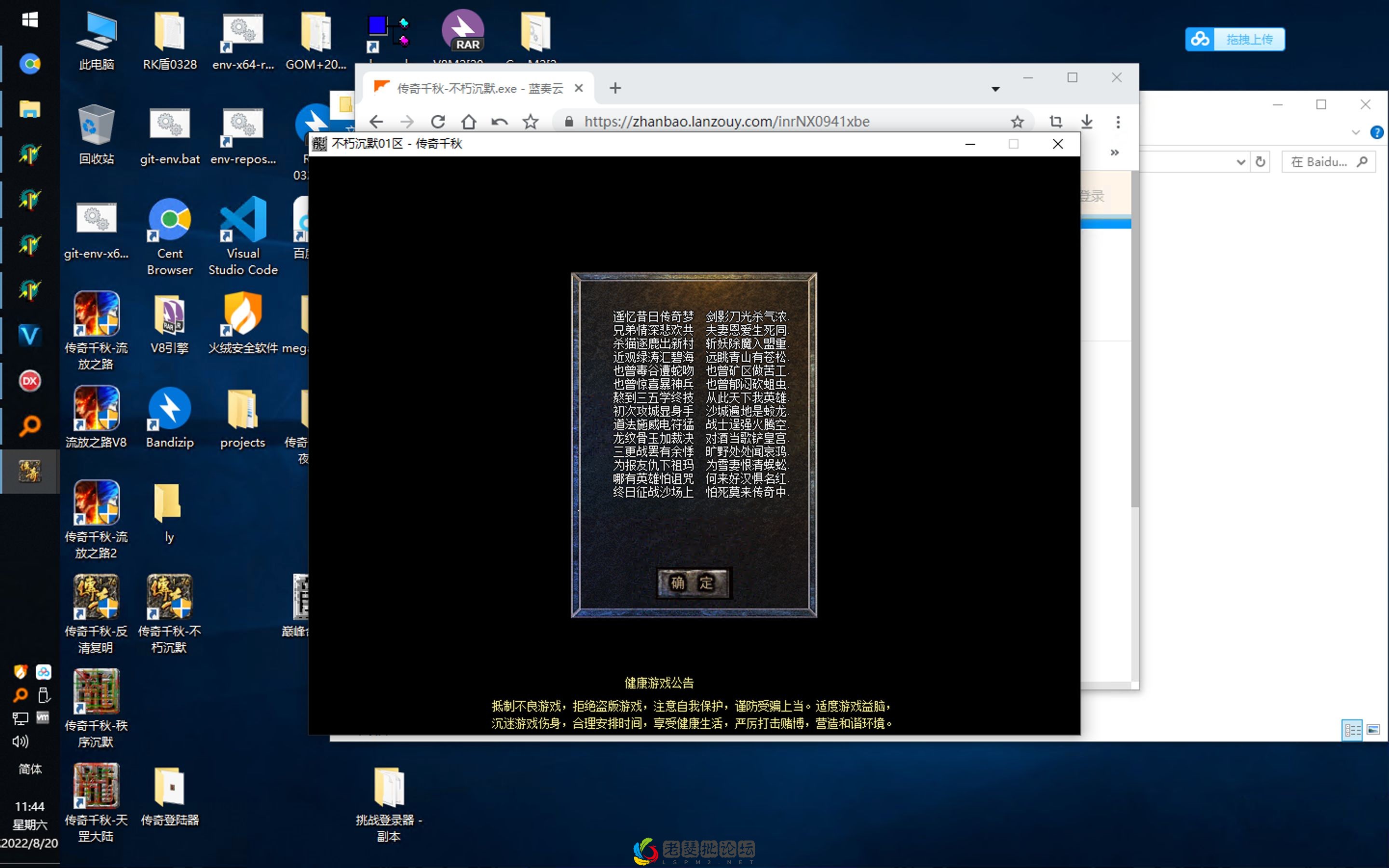Click the browser page vertical scrollbar

(1135, 339)
